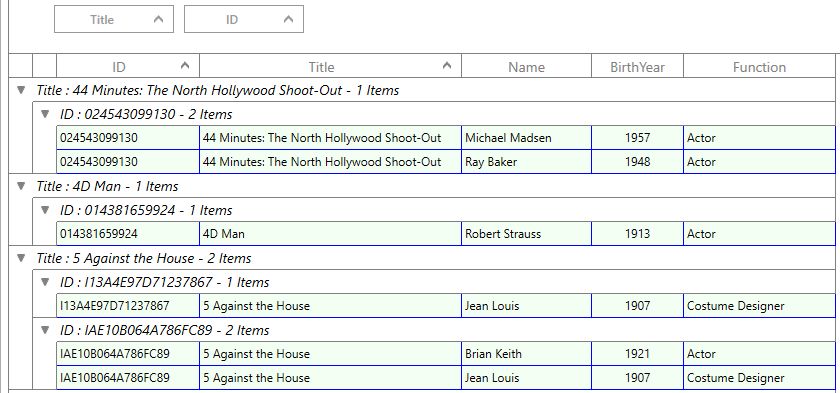Viewport: 840px width, 393px height.
Task: Sort by Title column header
Action: pyautogui.click(x=330, y=67)
